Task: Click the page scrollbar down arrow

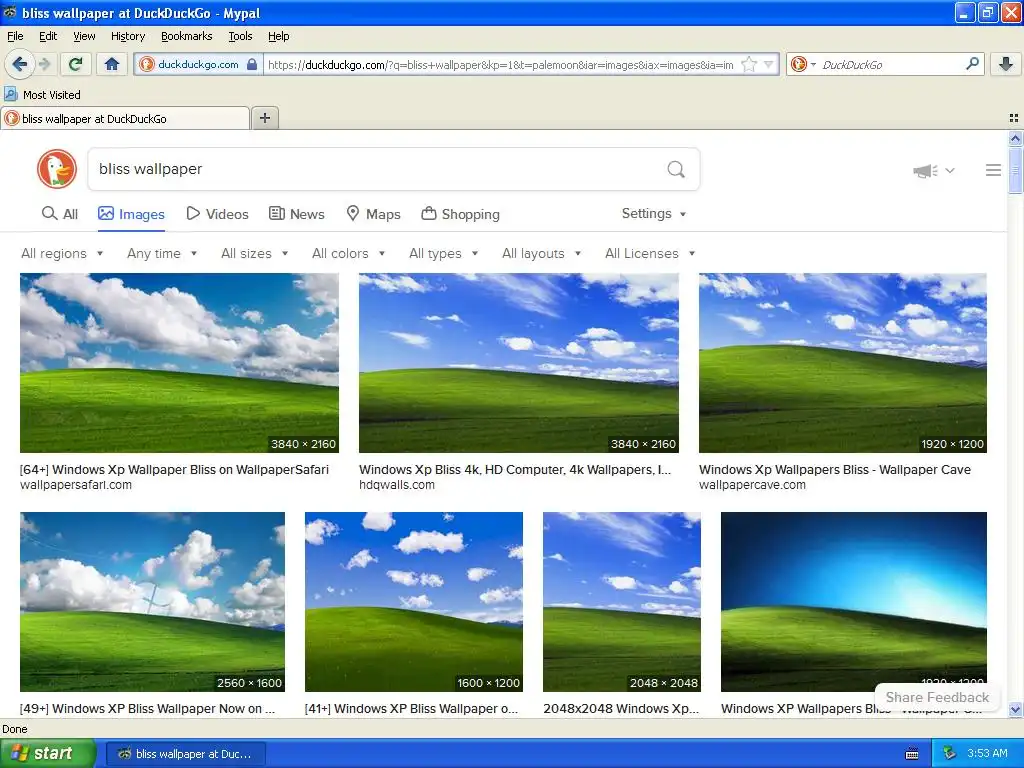Action: [1015, 709]
